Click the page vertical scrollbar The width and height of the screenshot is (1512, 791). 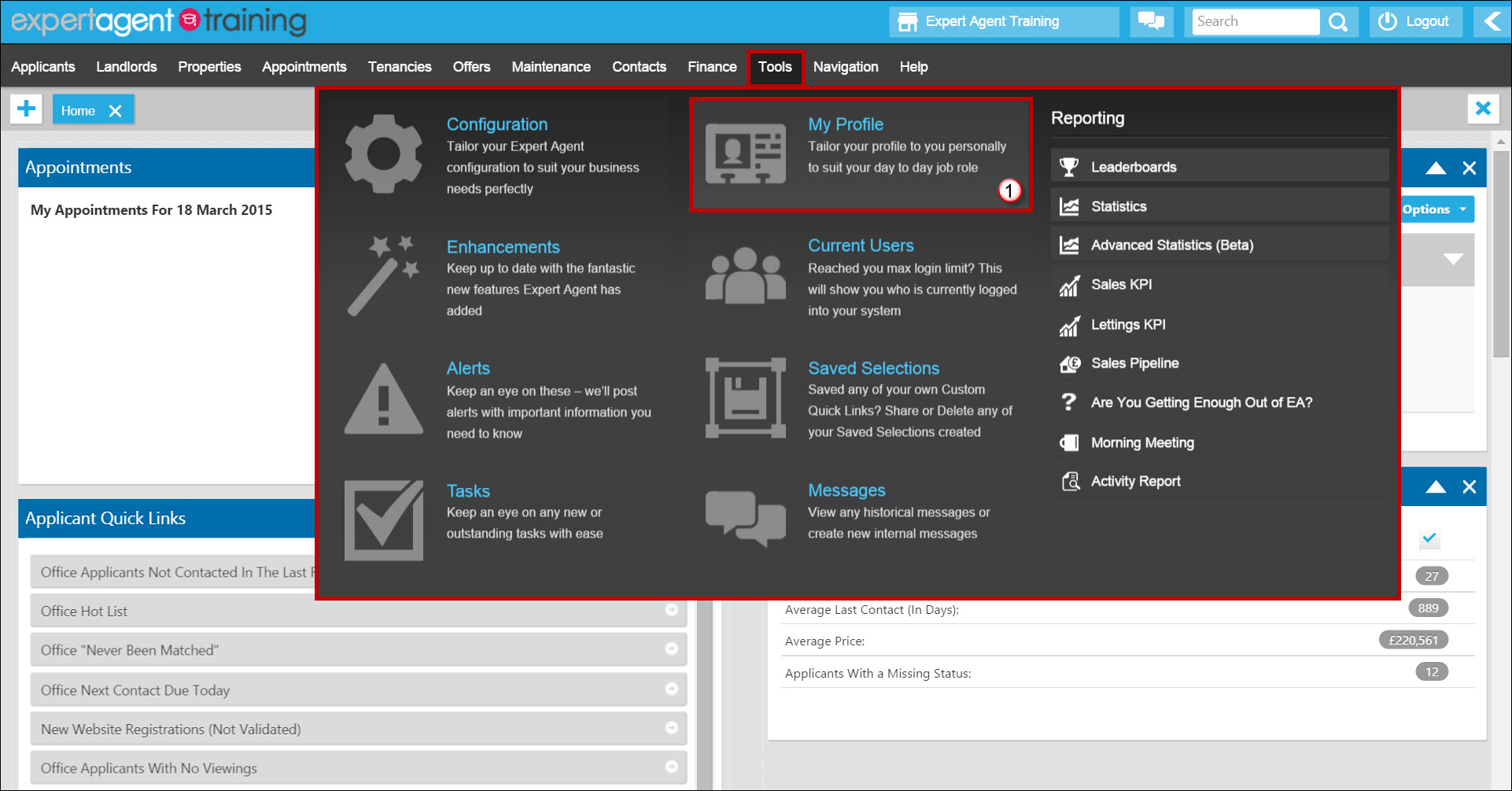1501,255
